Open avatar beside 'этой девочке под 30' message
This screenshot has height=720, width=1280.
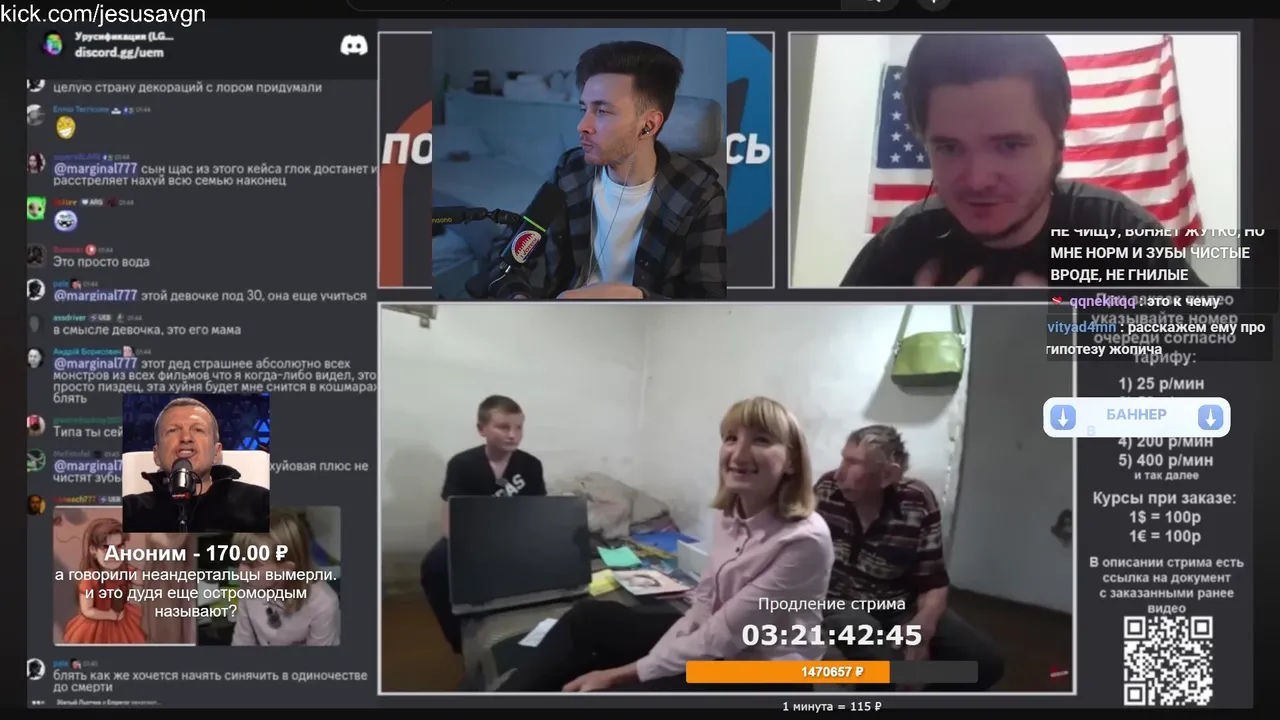(x=36, y=289)
